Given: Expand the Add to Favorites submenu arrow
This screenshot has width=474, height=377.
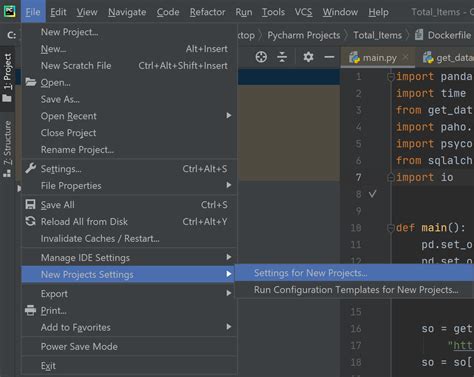Looking at the screenshot, I should tap(229, 327).
